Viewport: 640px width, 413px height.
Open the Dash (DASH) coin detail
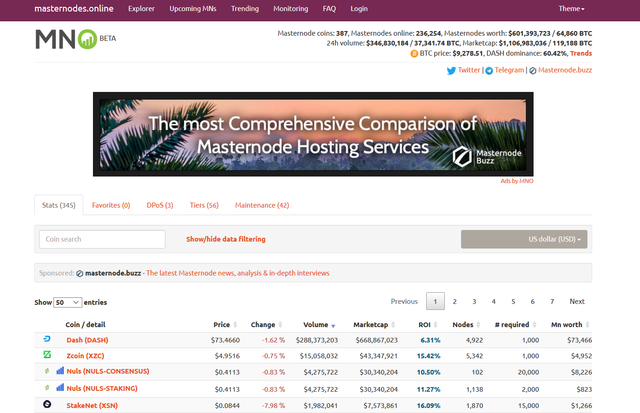(87, 340)
